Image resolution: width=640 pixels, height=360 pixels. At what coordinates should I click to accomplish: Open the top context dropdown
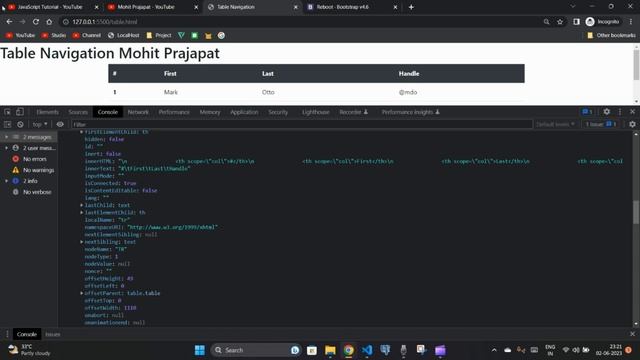click(x=40, y=124)
